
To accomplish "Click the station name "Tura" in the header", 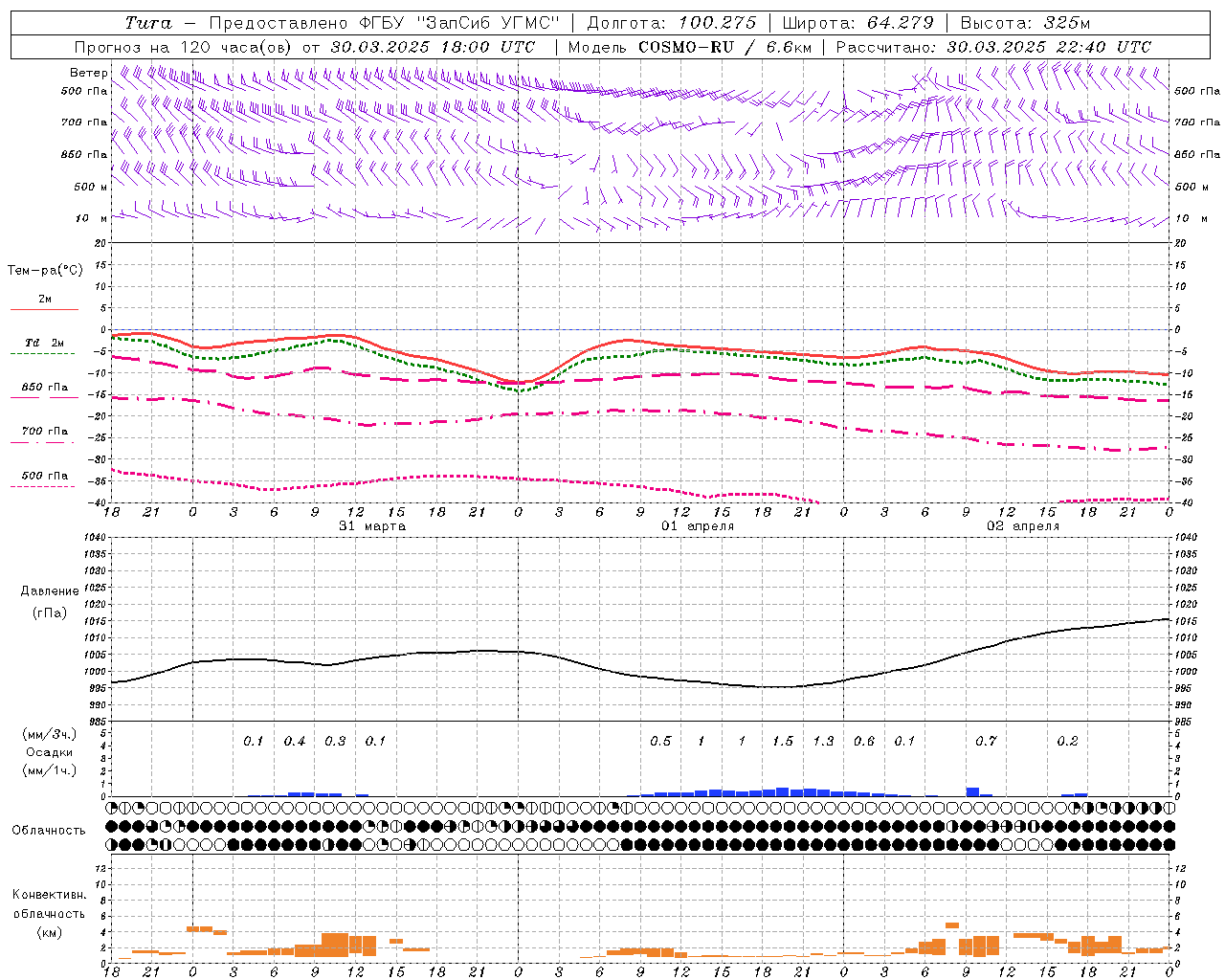I will (148, 23).
